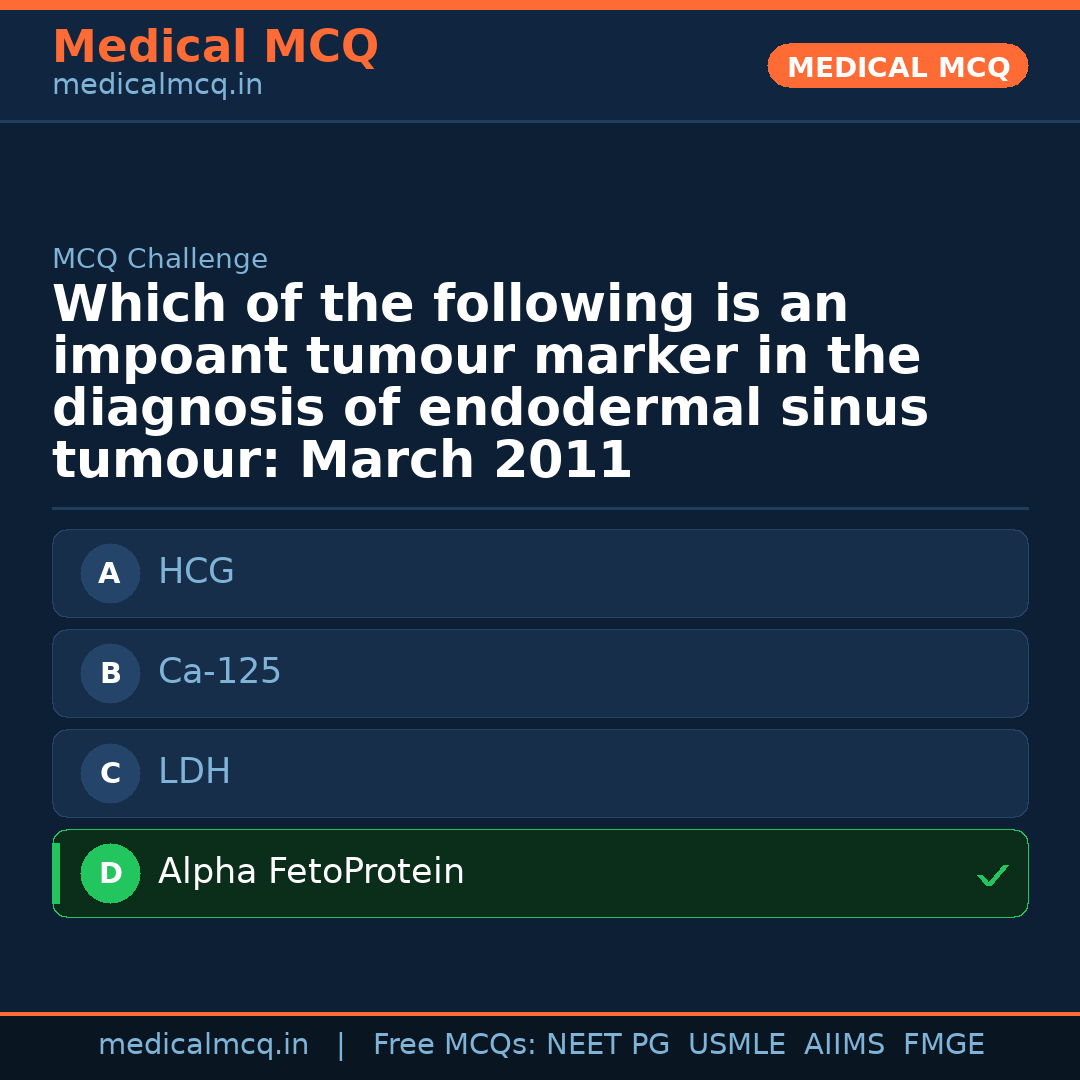Click the circular B badge icon
The height and width of the screenshot is (1080, 1080).
point(110,673)
